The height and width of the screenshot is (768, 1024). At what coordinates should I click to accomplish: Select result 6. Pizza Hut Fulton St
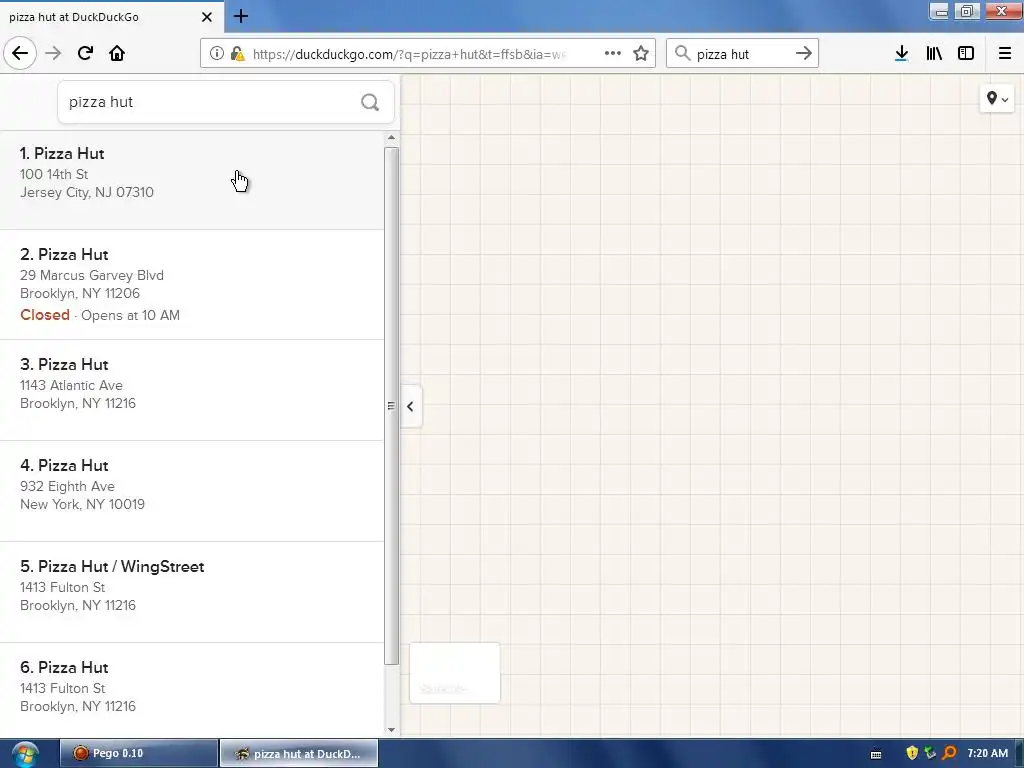[x=192, y=689]
